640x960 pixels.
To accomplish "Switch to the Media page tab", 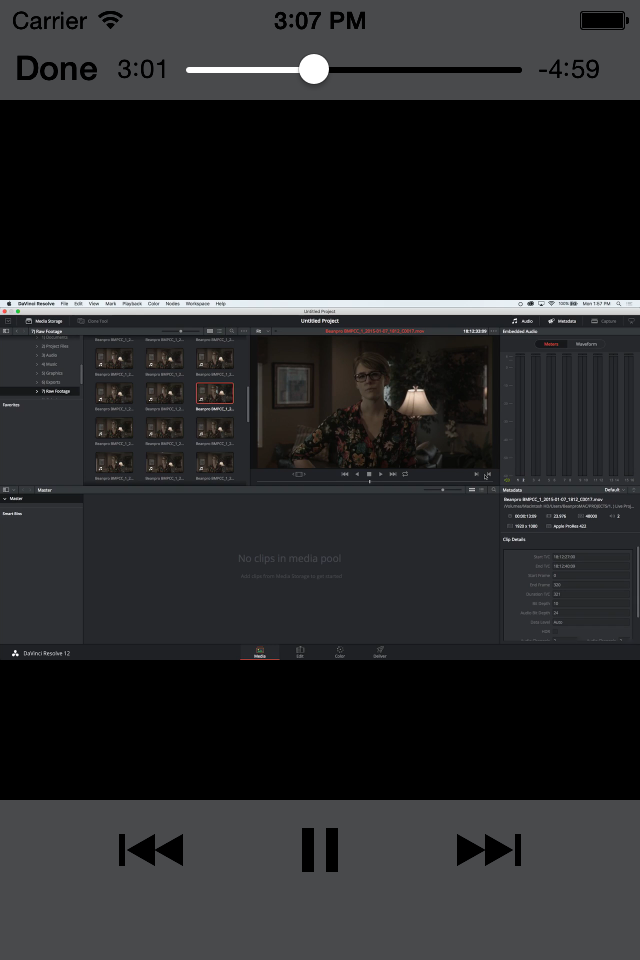I will (x=260, y=652).
